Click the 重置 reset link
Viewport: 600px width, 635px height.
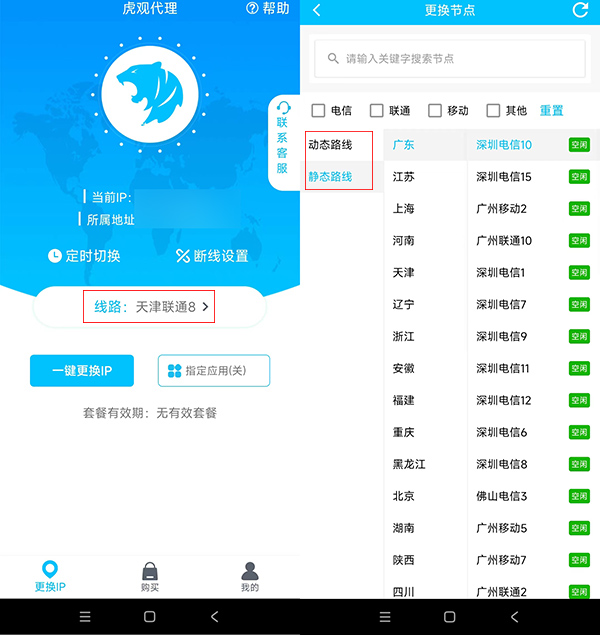coord(551,111)
